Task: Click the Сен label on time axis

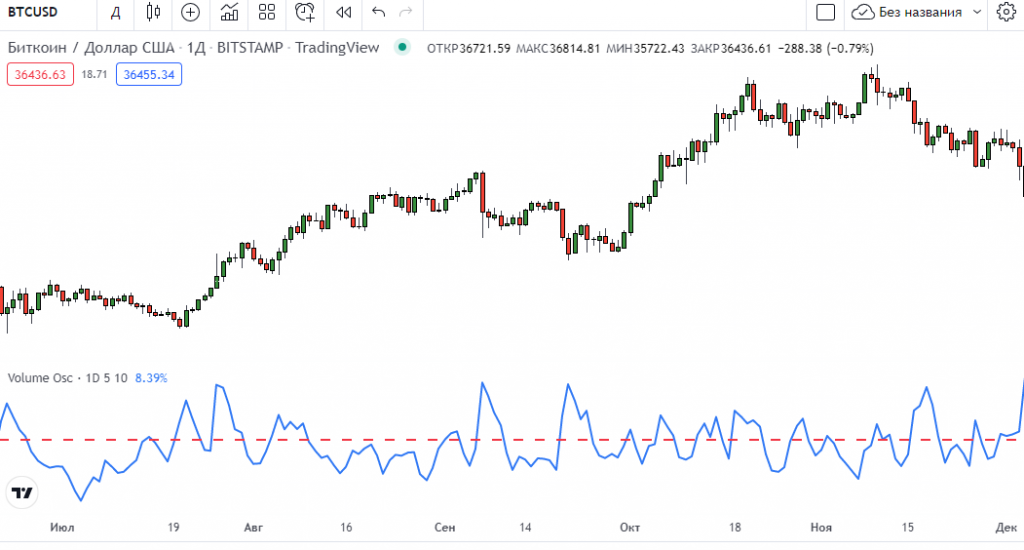Action: (x=445, y=527)
